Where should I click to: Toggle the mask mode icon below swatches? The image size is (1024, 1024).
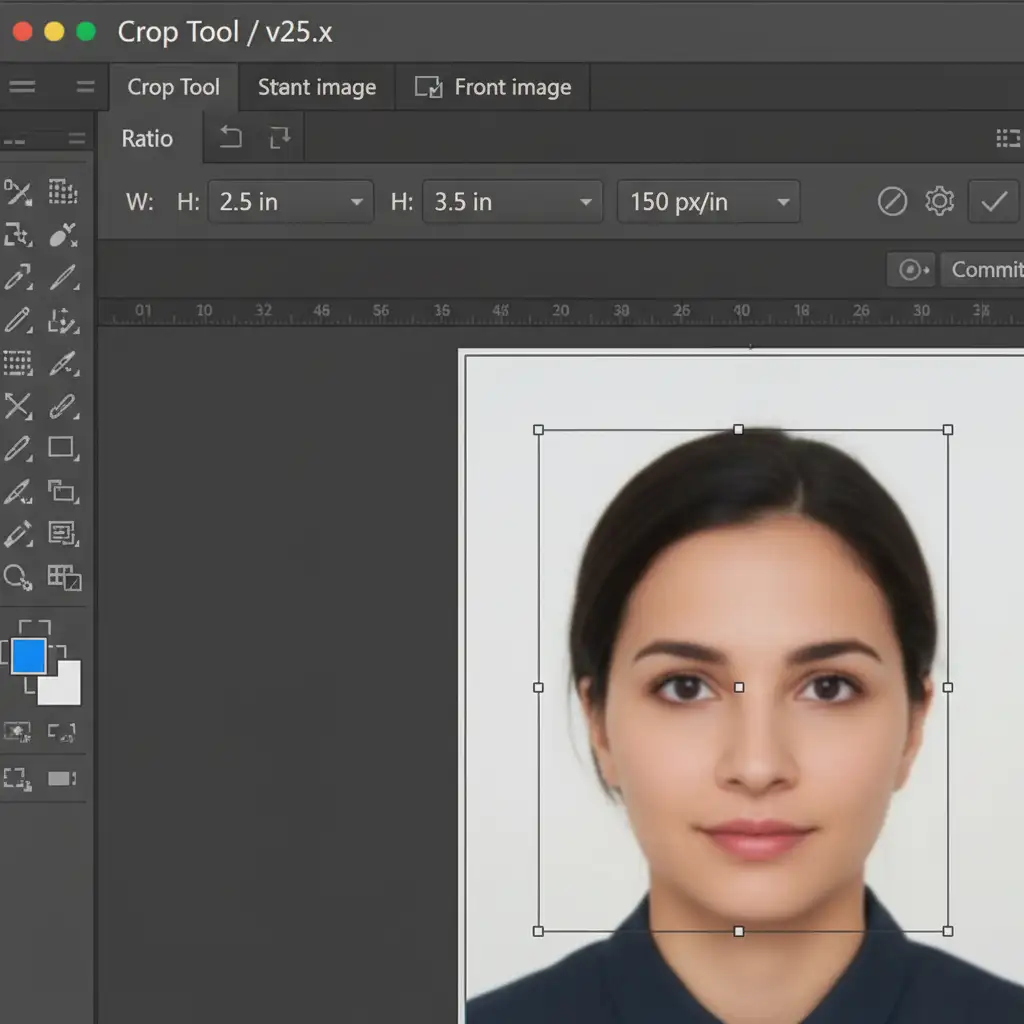coord(17,733)
